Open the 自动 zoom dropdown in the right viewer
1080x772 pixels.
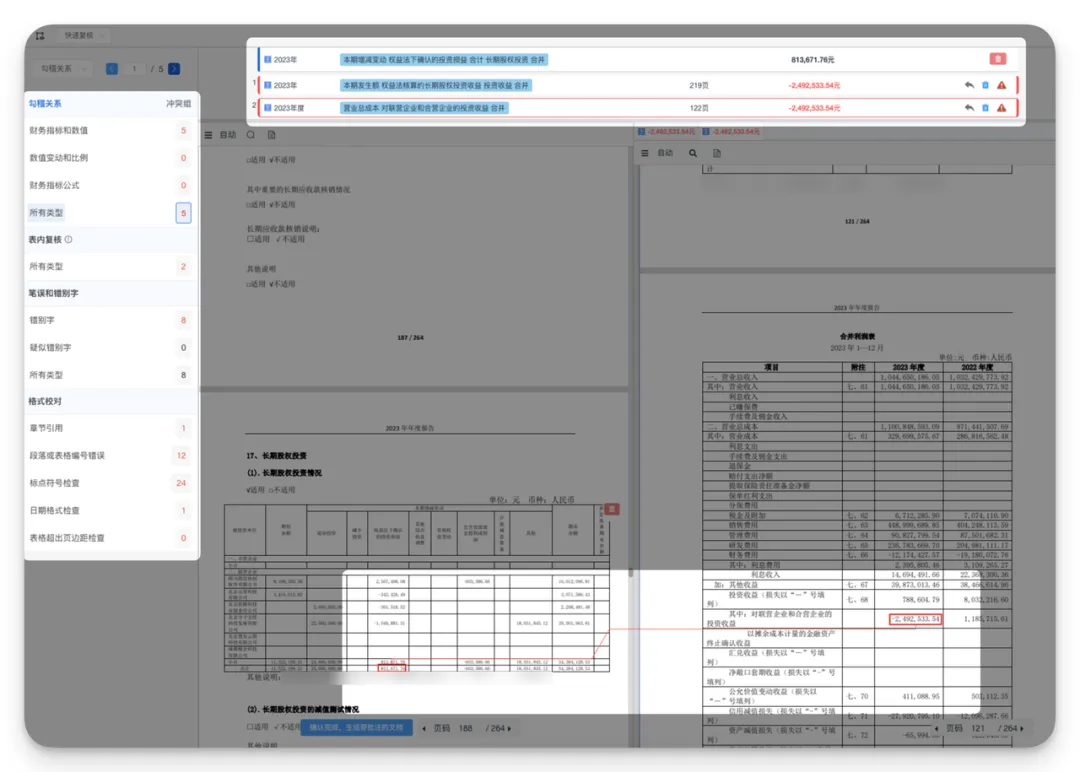665,153
